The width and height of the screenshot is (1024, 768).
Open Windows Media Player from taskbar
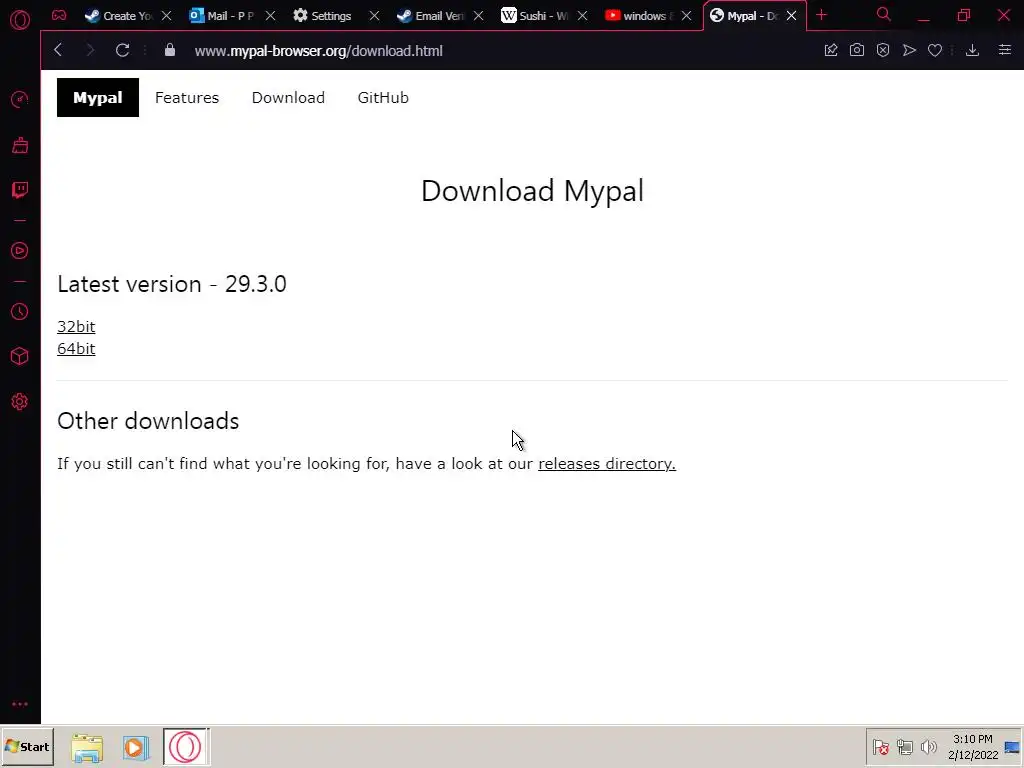click(x=135, y=747)
